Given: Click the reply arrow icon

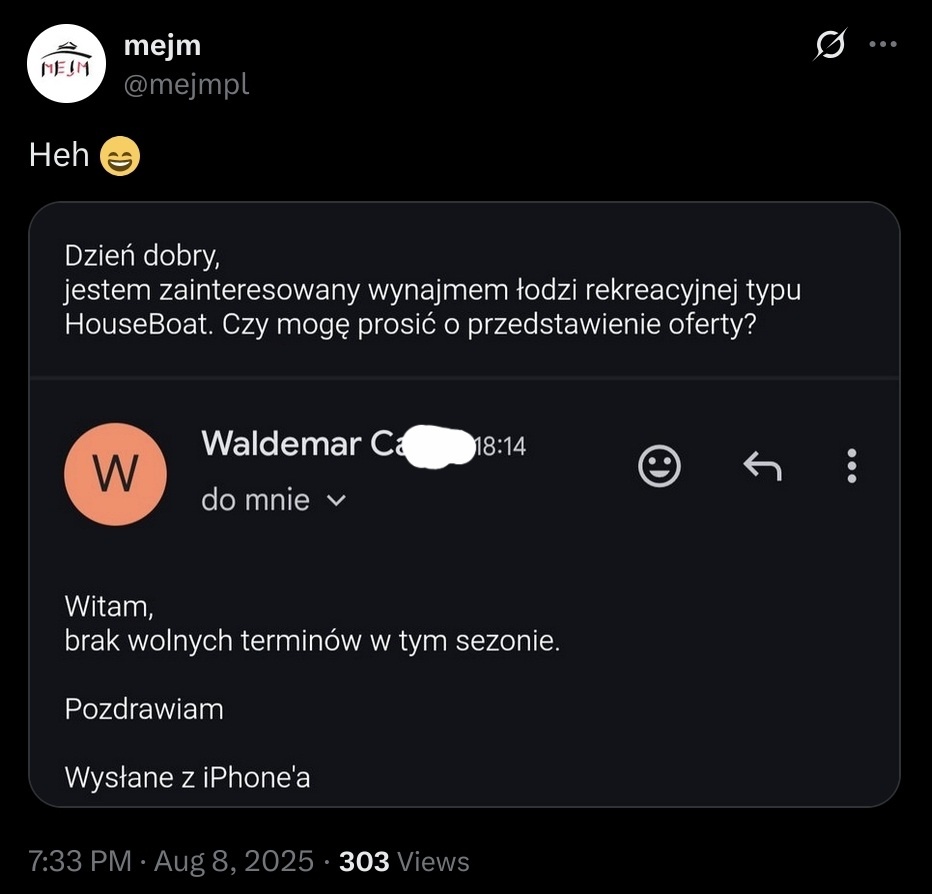Looking at the screenshot, I should click(x=763, y=465).
